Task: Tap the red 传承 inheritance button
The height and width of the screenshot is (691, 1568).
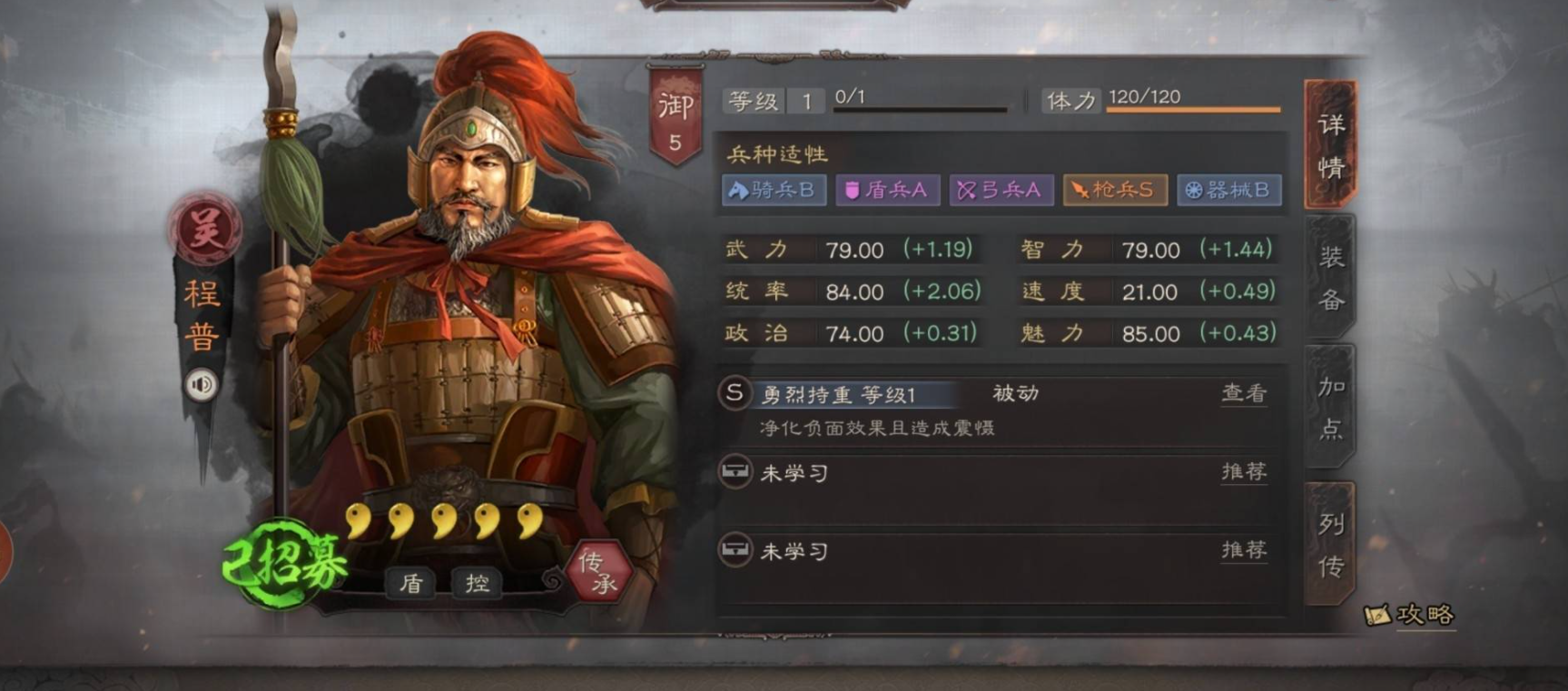Action: (x=598, y=573)
